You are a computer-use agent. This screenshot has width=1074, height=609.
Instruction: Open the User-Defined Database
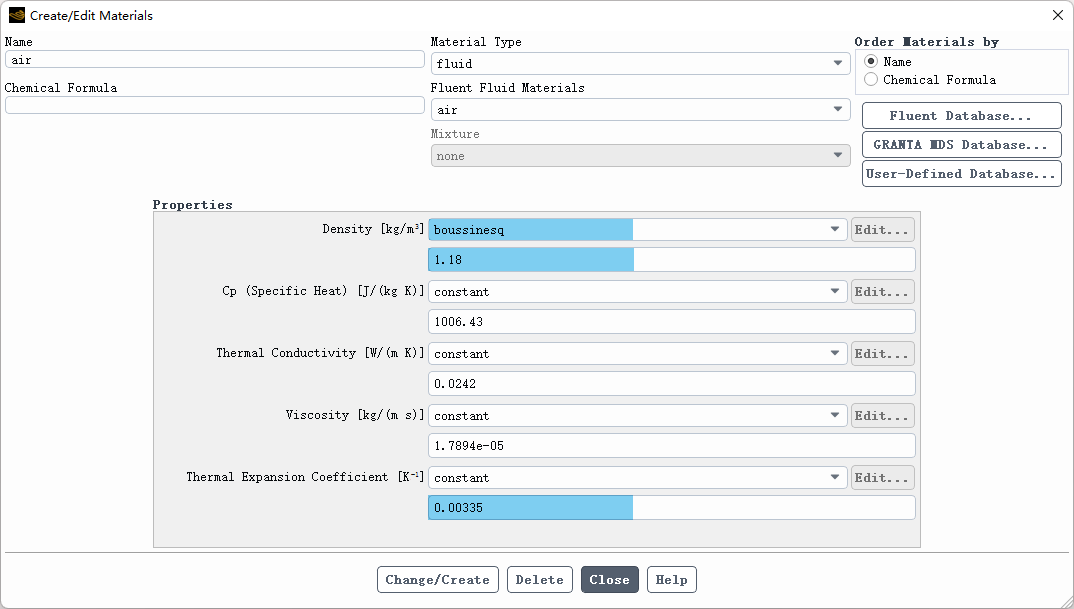[961, 174]
